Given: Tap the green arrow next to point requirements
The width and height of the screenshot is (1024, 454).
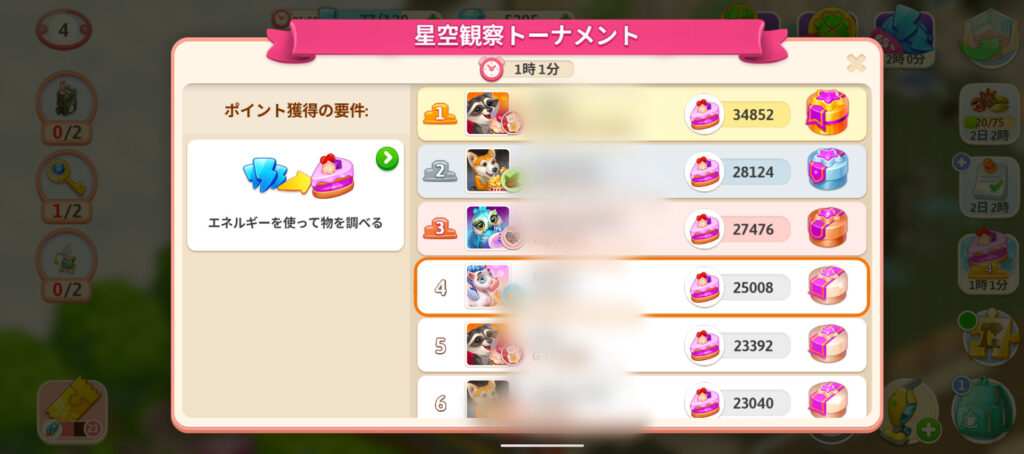Looking at the screenshot, I should click(387, 158).
